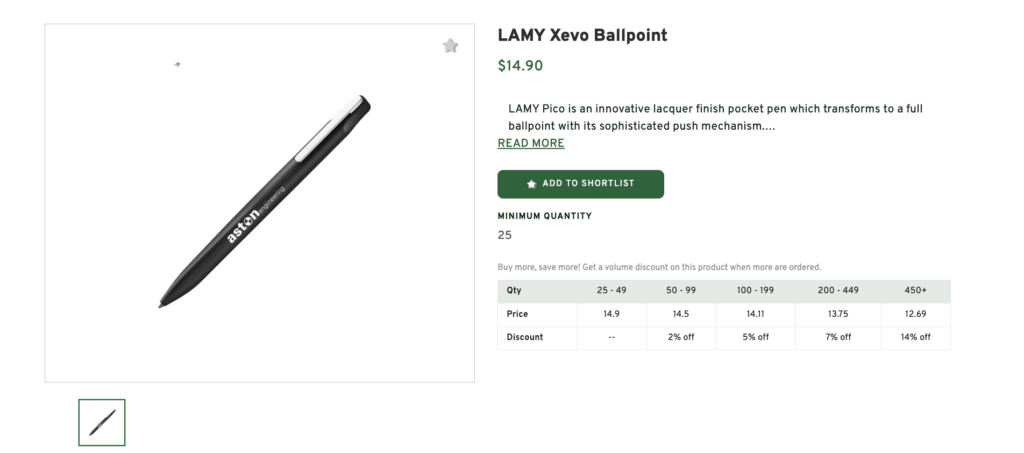The width and height of the screenshot is (1024, 453).
Task: Pick the 450+ quantity tier header
Action: [915, 290]
